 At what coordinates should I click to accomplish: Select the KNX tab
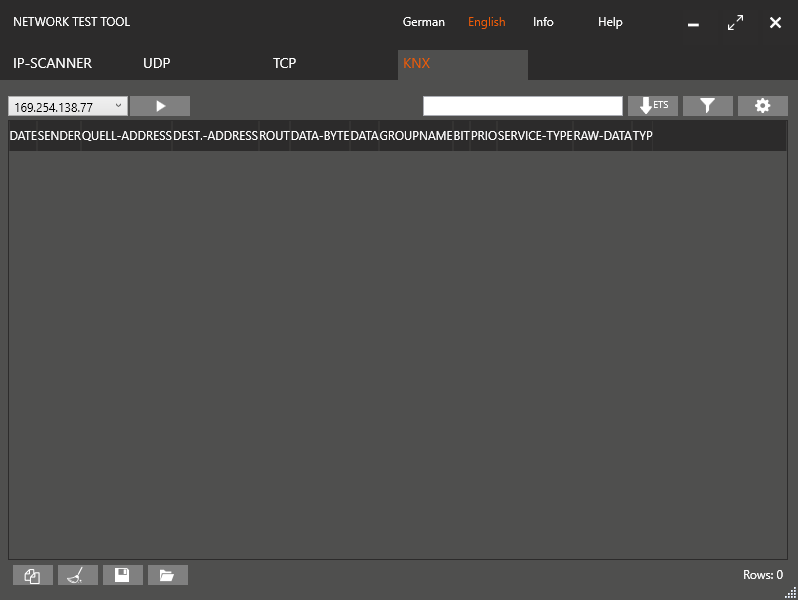(417, 64)
